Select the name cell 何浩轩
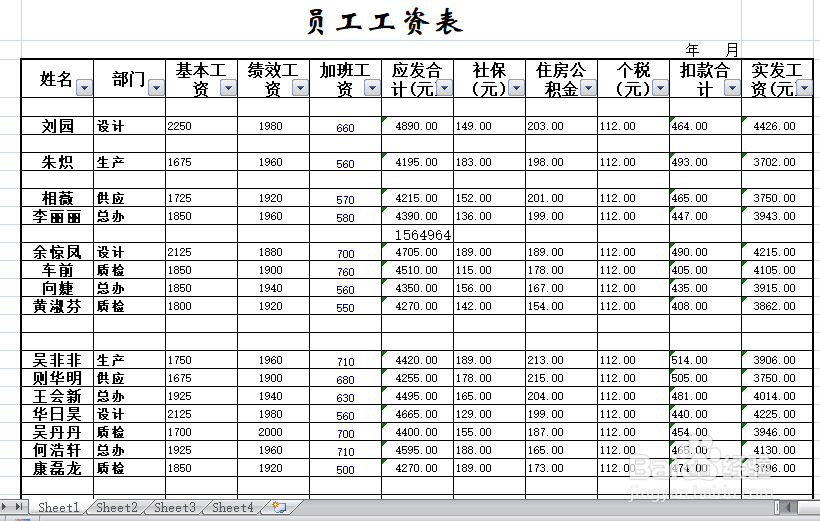 pos(58,450)
